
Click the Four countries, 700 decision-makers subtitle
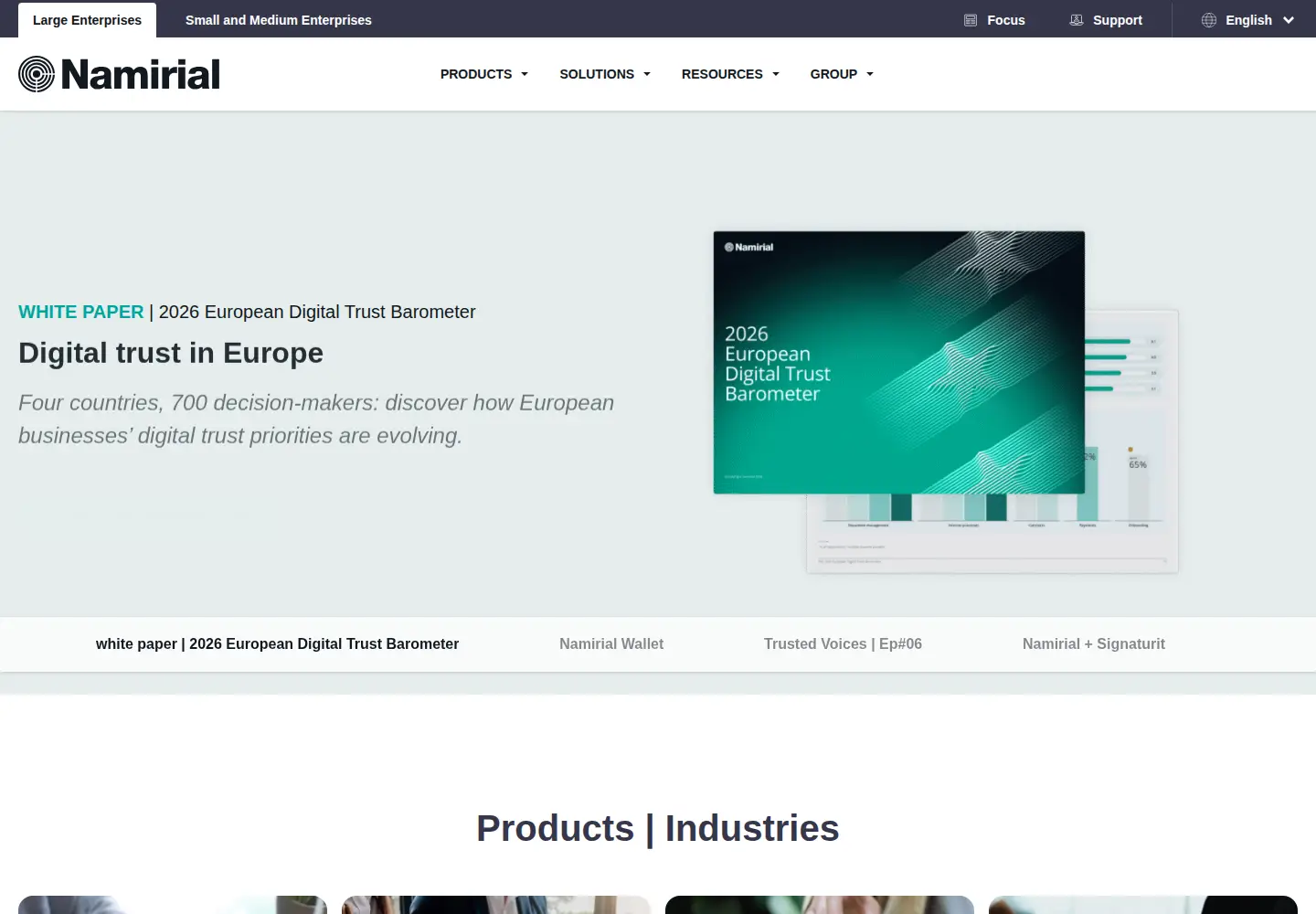316,420
